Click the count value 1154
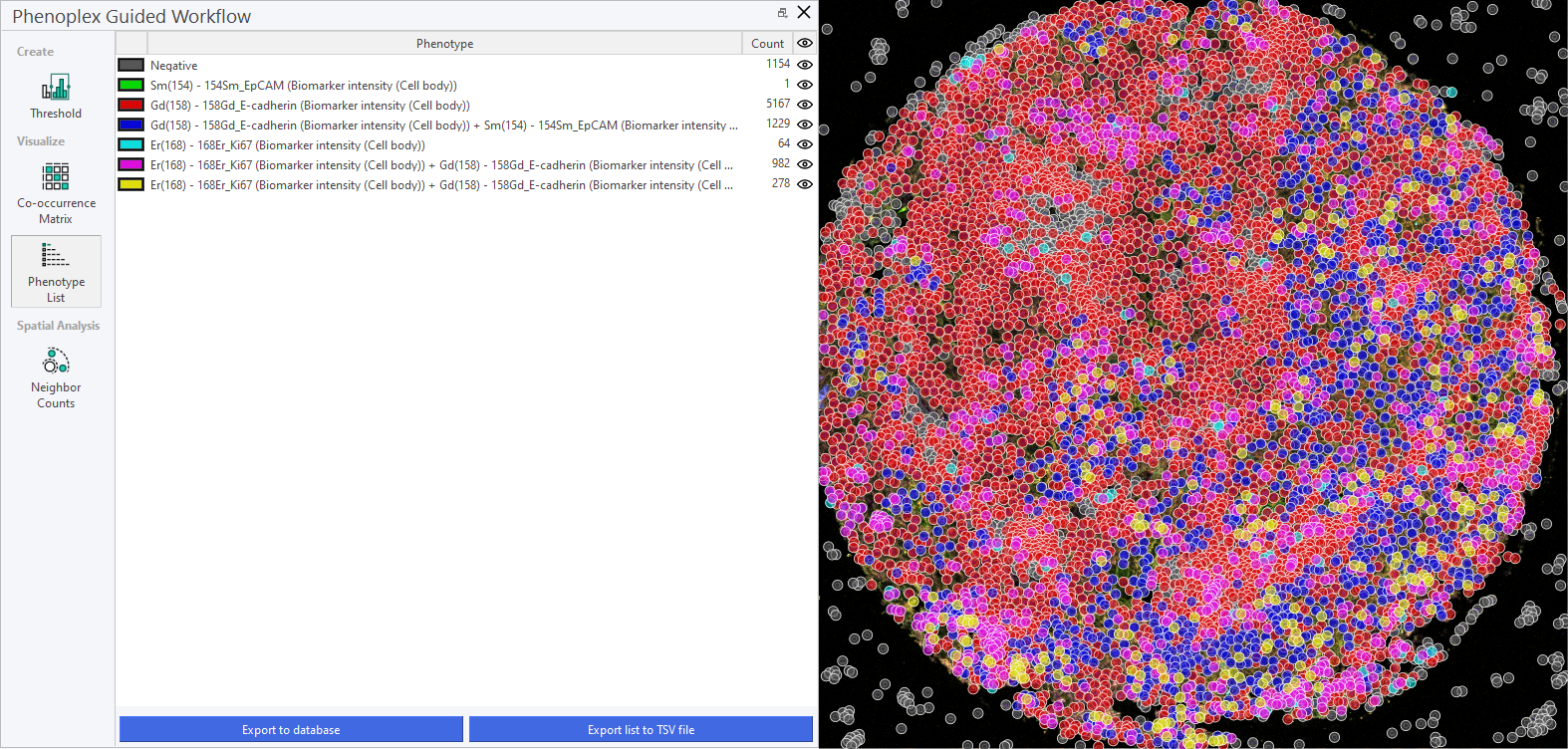This screenshot has width=1568, height=749. (x=778, y=64)
